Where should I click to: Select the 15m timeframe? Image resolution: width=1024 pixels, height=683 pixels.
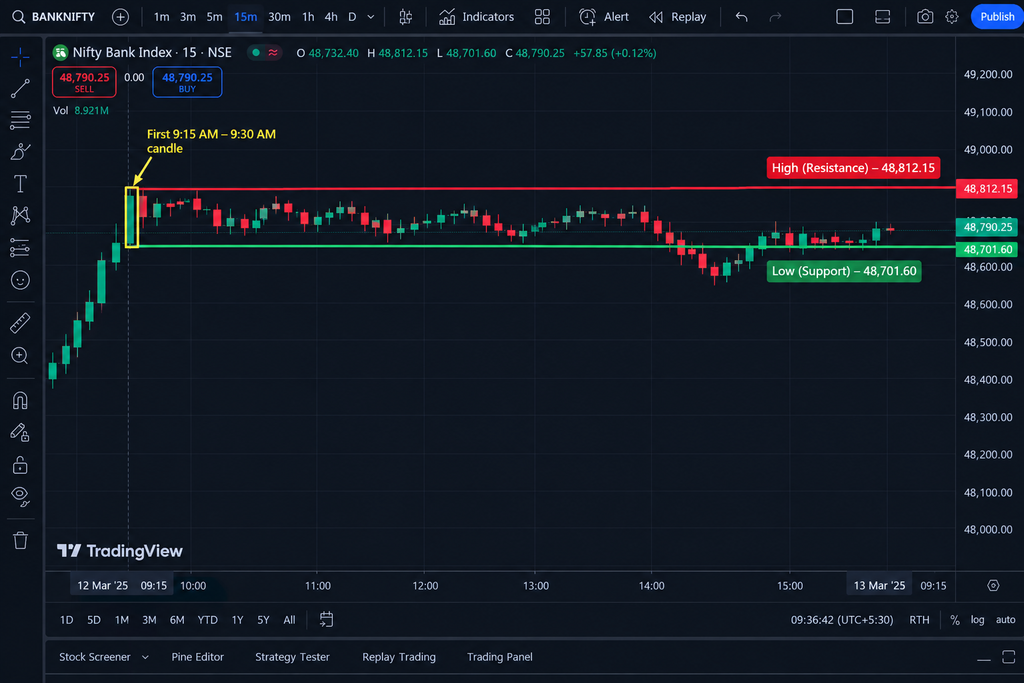pos(246,17)
